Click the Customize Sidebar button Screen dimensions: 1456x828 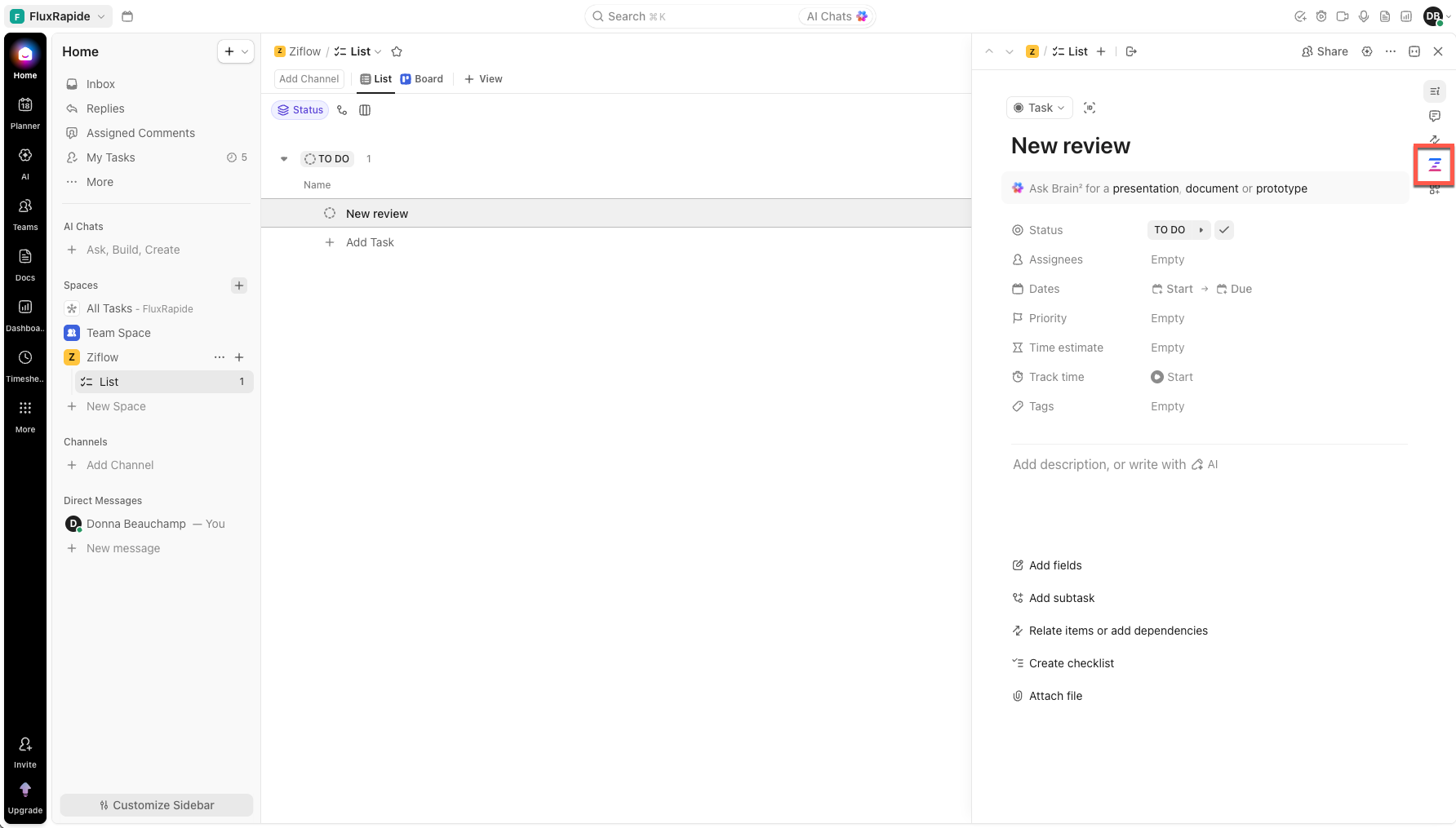(157, 805)
